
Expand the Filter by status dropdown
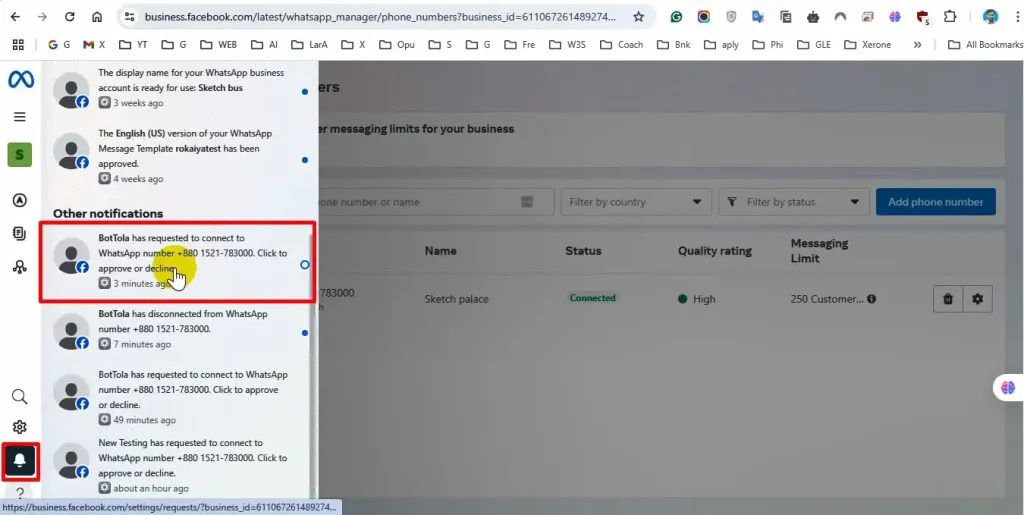[x=792, y=202]
